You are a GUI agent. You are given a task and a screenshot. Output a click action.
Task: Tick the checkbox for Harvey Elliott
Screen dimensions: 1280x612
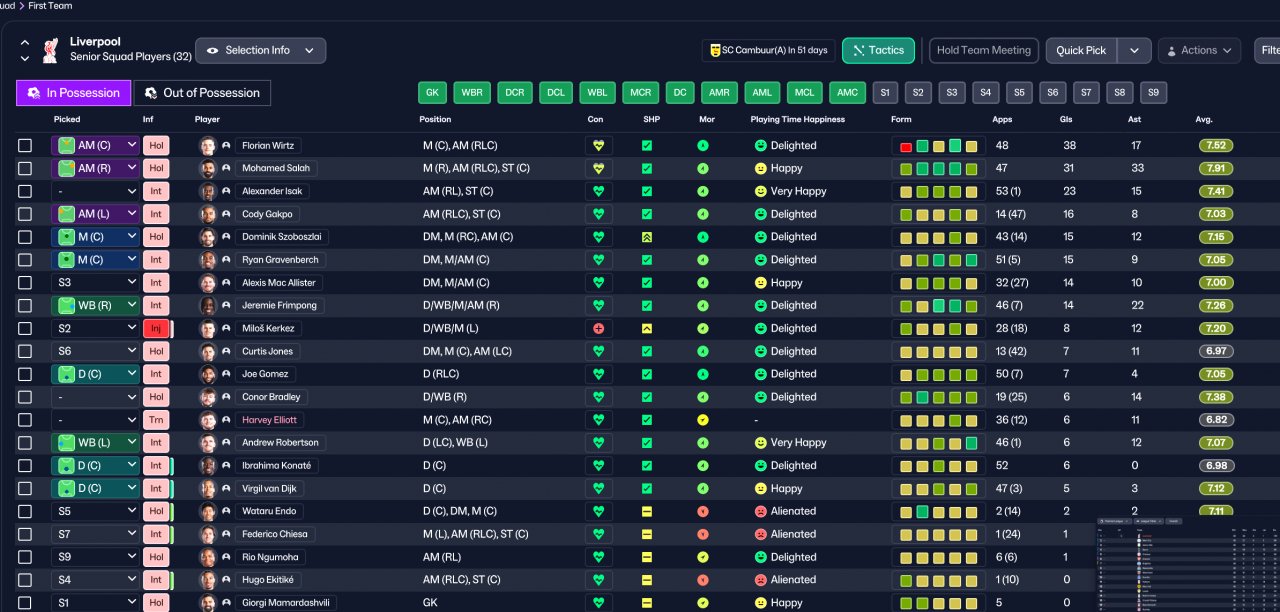point(25,420)
